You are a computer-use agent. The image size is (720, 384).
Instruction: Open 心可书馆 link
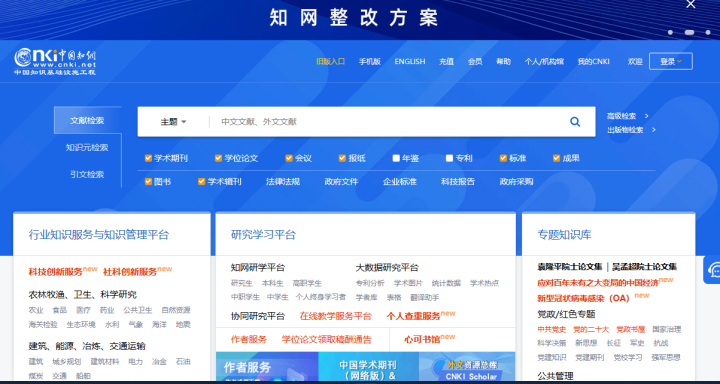(422, 339)
